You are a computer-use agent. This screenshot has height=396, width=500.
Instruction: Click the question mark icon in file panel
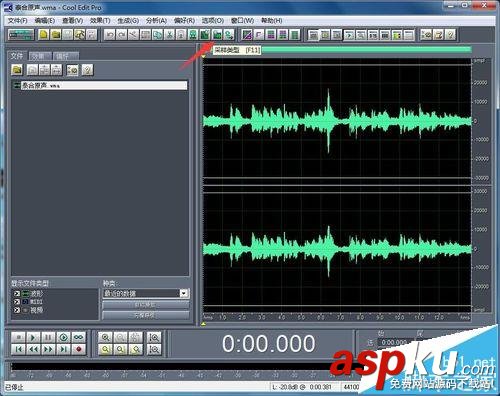pos(87,70)
